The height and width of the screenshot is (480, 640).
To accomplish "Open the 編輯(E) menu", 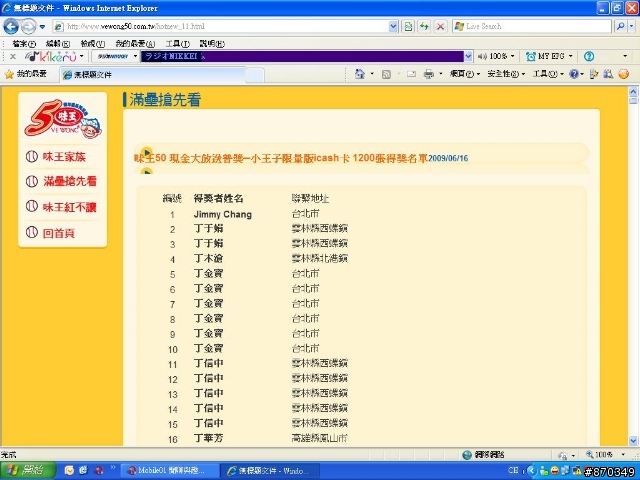I will (58, 43).
